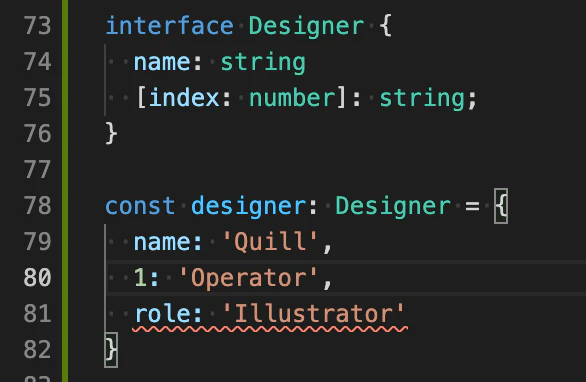This screenshot has width=586, height=382.
Task: Click the 'Designer' name on line 73
Action: coord(306,27)
